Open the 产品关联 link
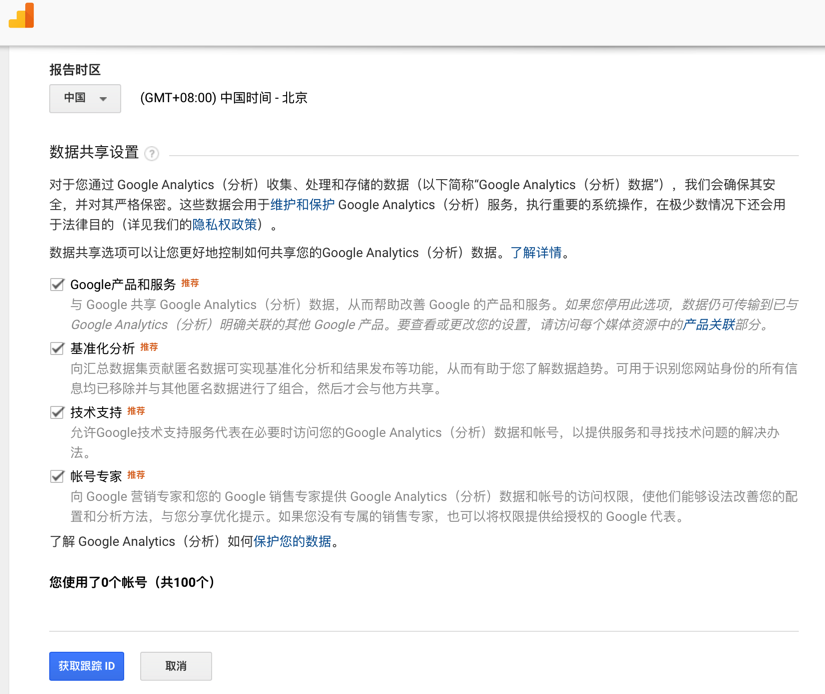Screen dimensions: 825x694 coord(709,325)
